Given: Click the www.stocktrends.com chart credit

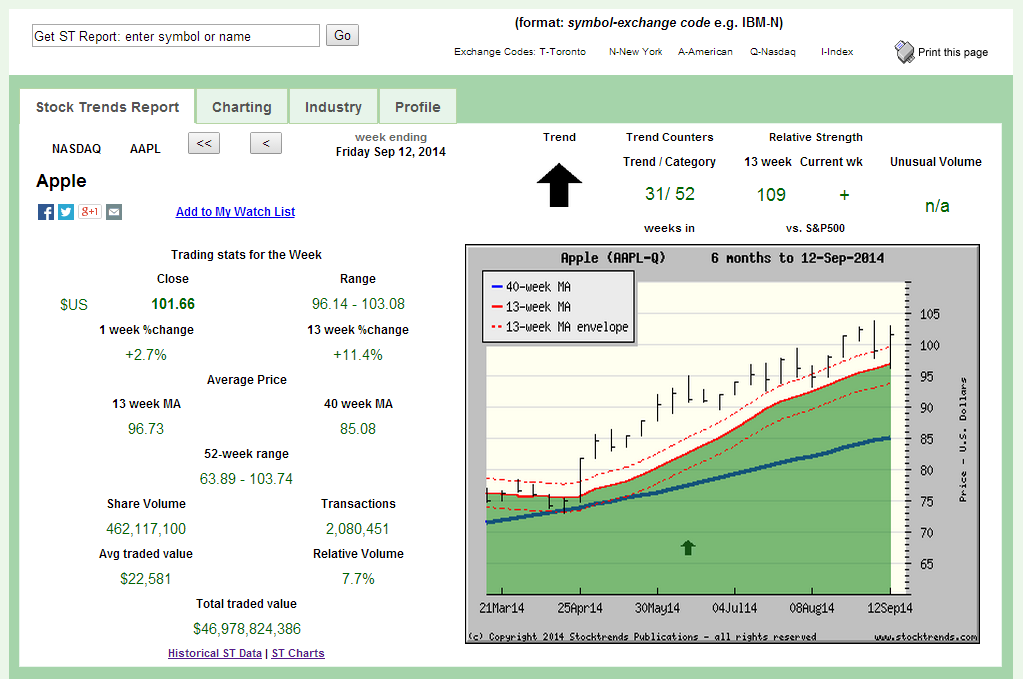Looking at the screenshot, I should click(925, 637).
